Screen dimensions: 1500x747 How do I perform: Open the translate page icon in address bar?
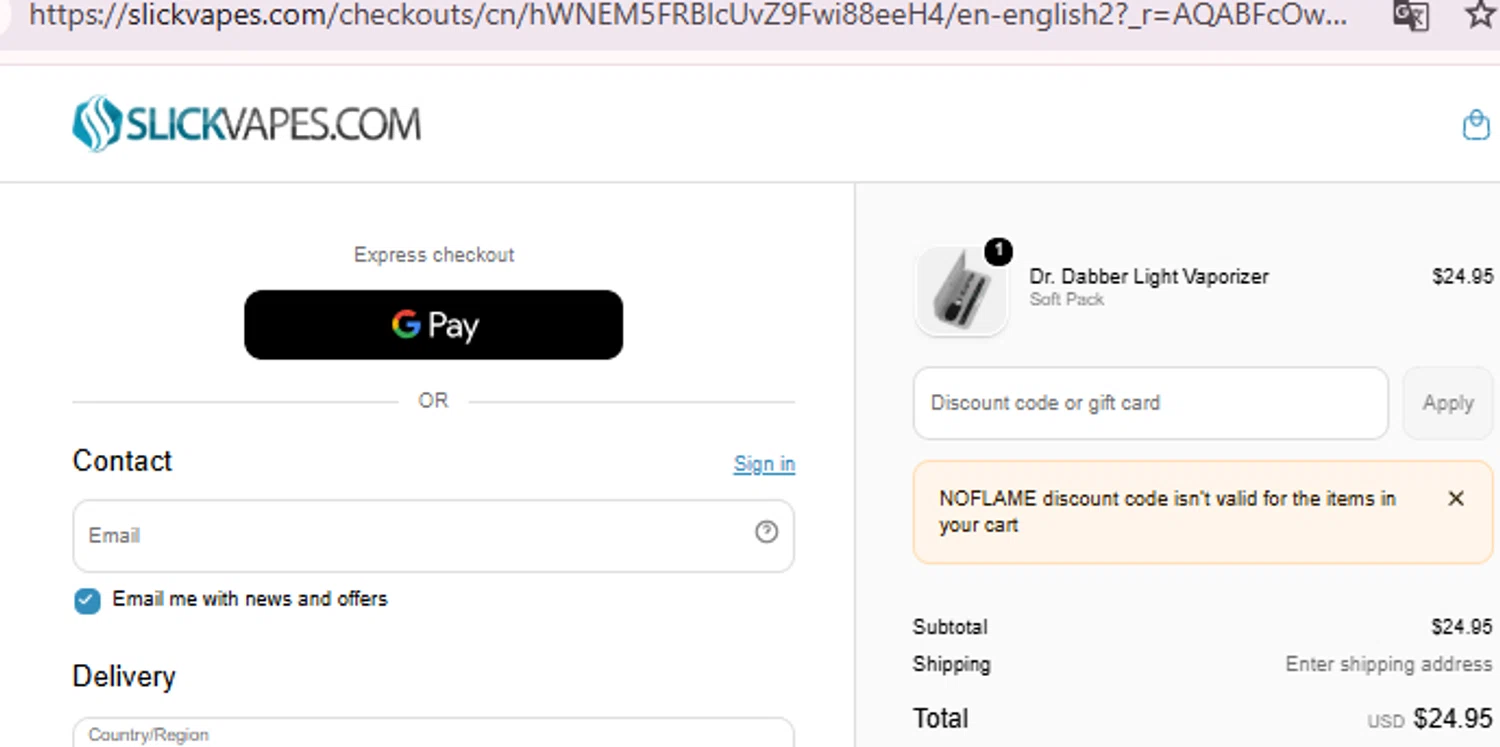tap(1411, 15)
